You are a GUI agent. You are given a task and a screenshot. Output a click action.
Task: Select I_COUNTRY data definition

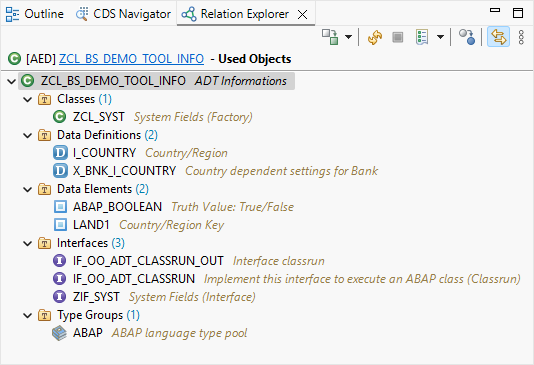(104, 153)
